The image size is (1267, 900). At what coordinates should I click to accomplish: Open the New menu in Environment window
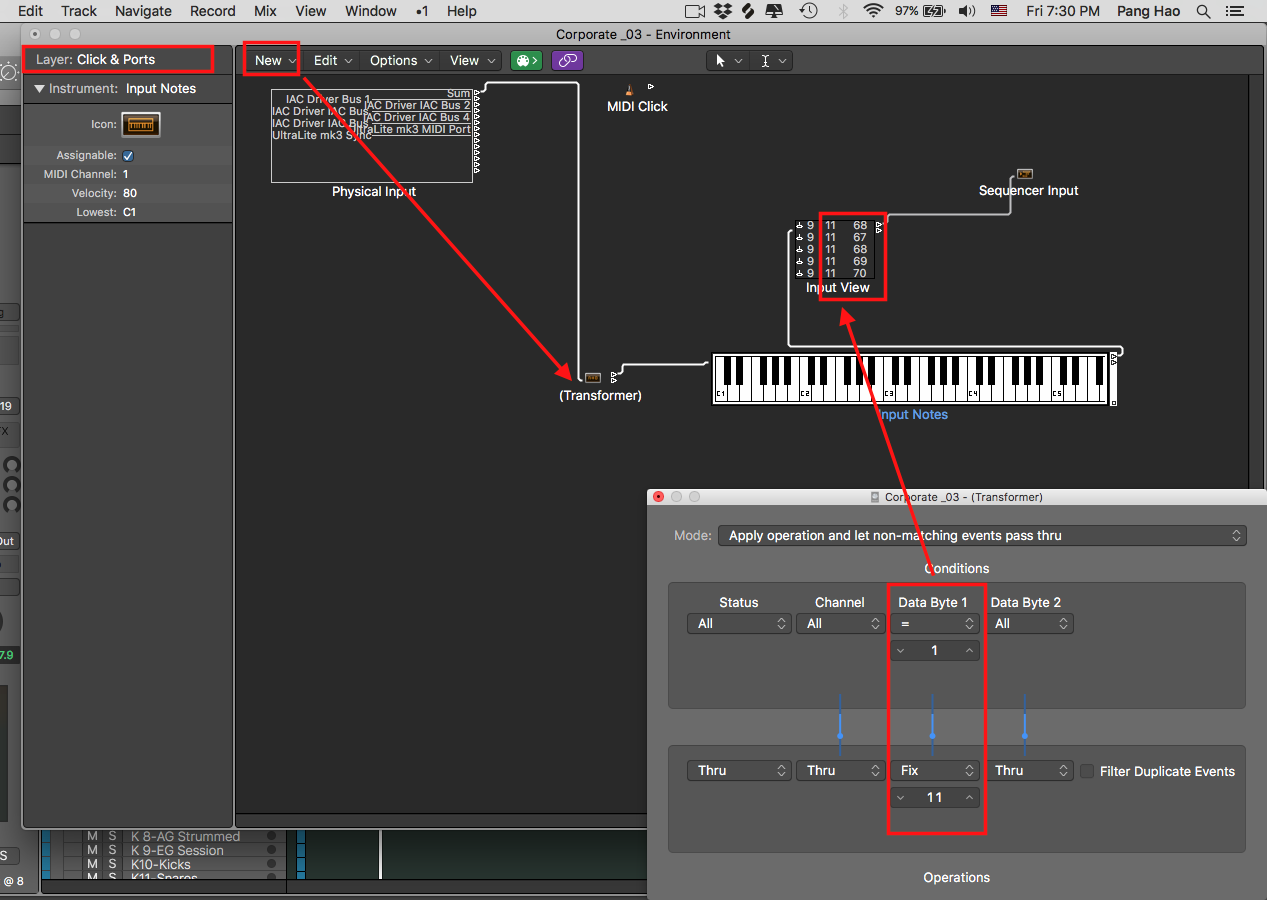tap(273, 60)
